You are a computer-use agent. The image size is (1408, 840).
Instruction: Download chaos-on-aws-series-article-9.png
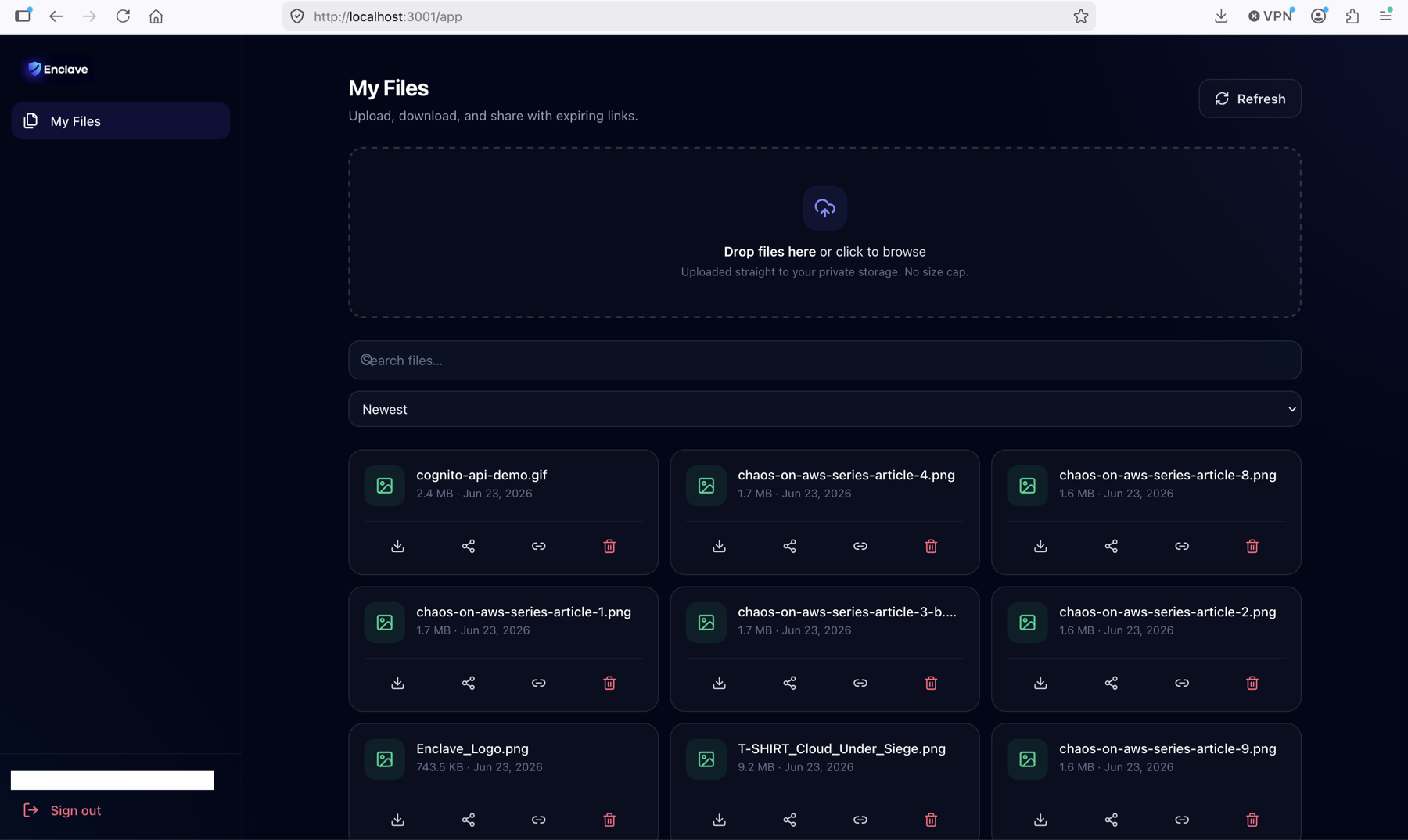click(x=1040, y=820)
